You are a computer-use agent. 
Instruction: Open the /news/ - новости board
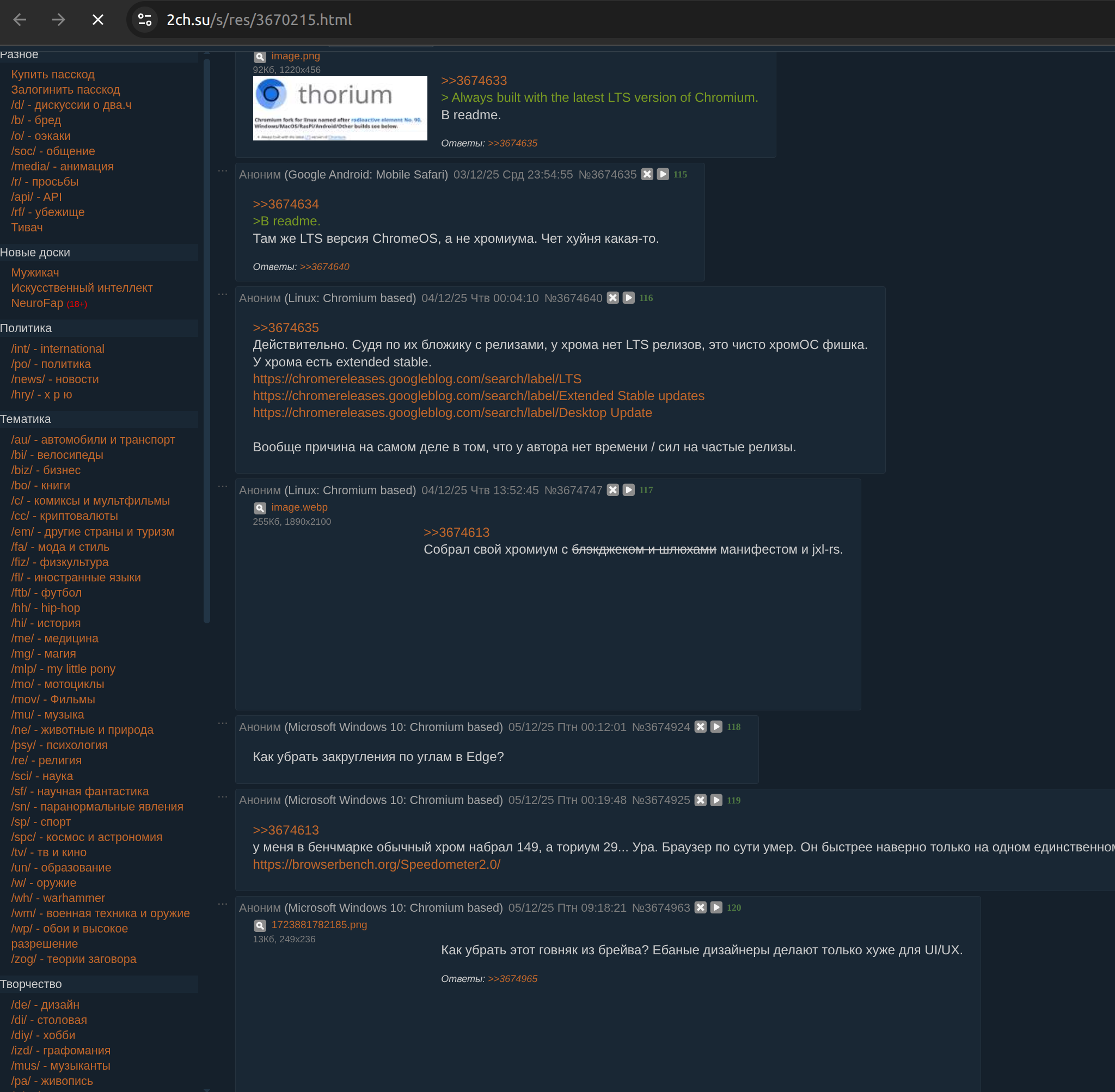point(55,379)
